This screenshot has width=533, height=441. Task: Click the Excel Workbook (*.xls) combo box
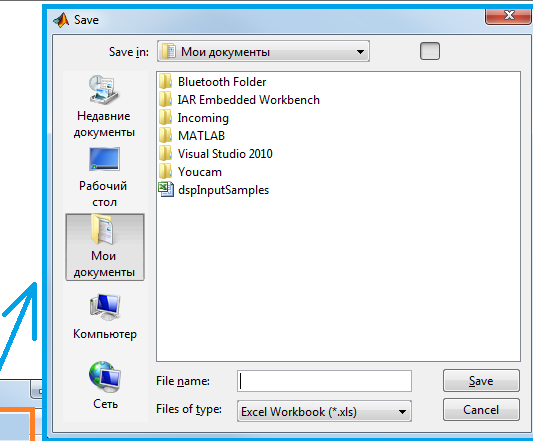point(324,411)
